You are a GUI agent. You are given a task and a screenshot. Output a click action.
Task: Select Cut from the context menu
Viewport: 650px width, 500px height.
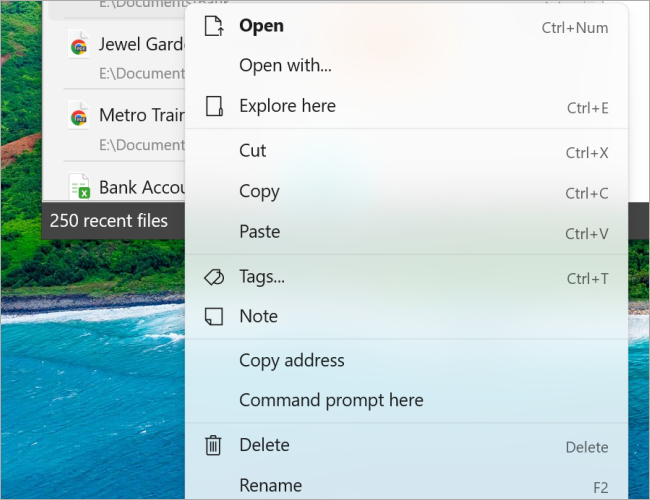coord(406,151)
